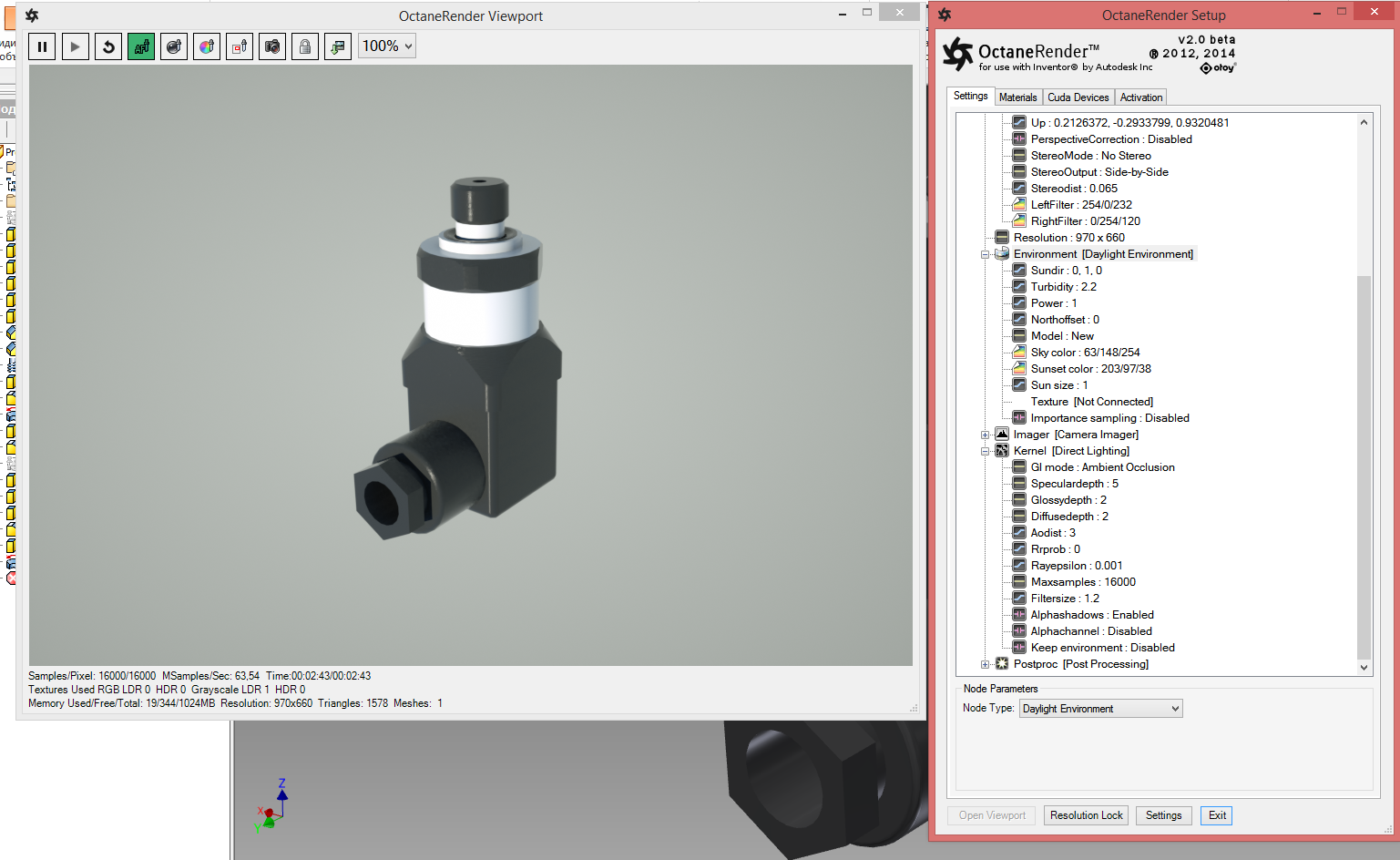Click the settings tree scrollbar up arrow

pos(1364,122)
